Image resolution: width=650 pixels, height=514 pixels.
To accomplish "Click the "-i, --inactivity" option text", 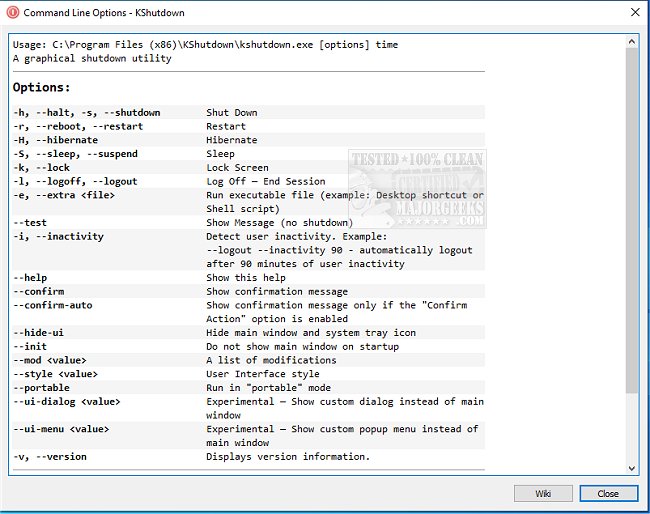I will [x=58, y=236].
